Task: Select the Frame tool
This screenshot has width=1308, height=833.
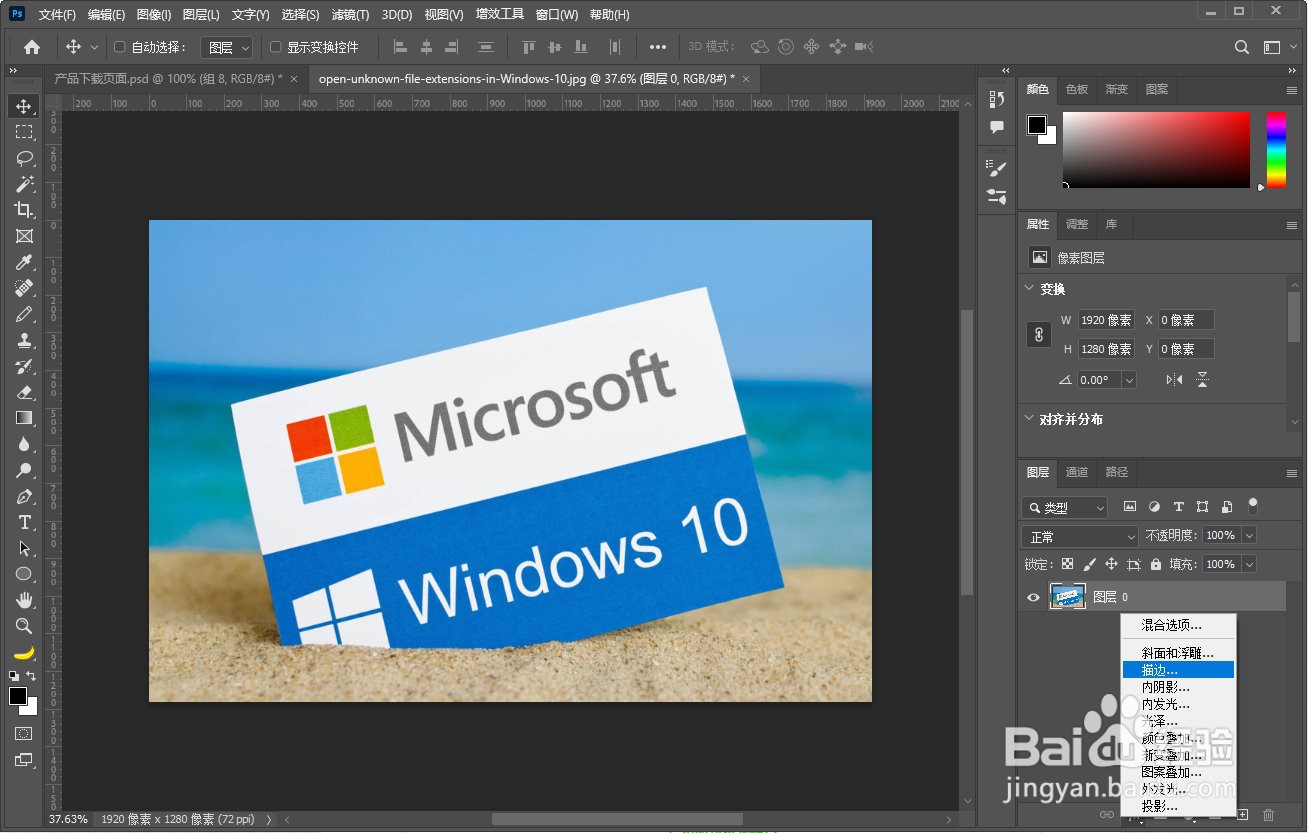Action: point(24,236)
